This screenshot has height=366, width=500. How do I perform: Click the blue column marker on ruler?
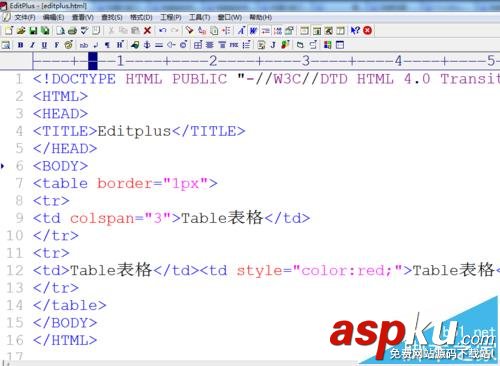tap(93, 61)
